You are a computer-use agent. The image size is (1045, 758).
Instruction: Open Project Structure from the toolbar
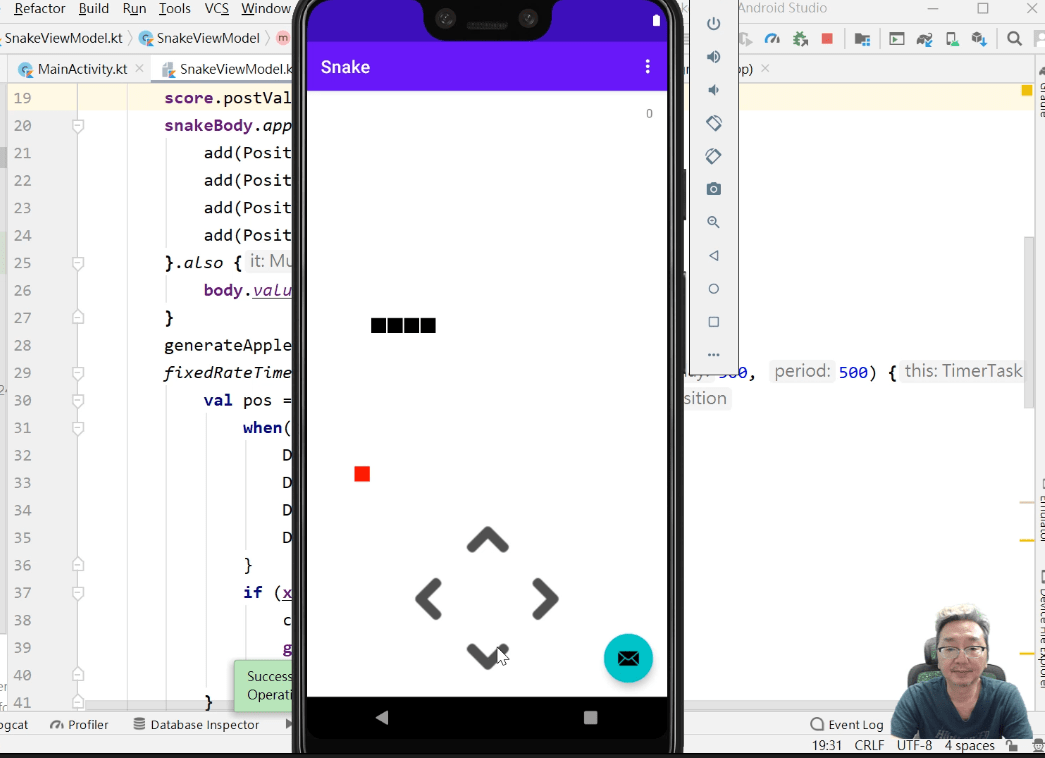862,39
